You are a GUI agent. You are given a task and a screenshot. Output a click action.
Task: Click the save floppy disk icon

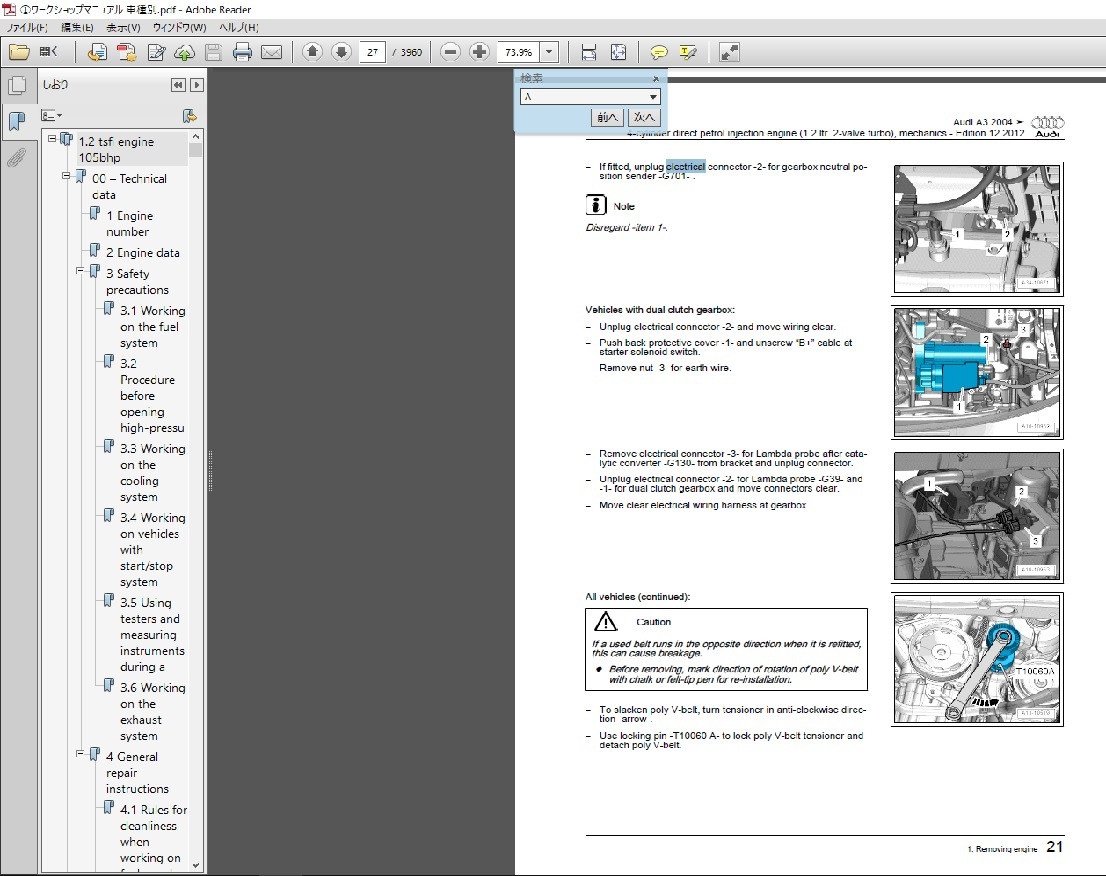pos(213,52)
